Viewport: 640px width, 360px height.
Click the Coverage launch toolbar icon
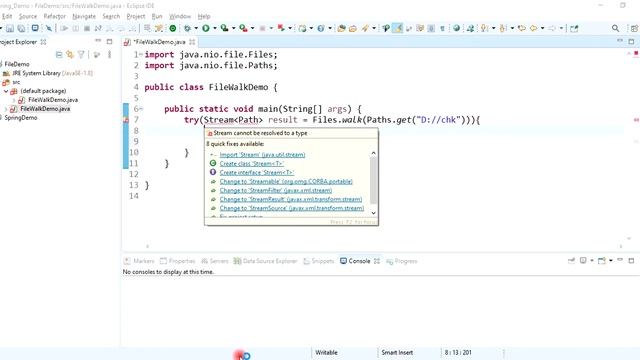(x=224, y=28)
